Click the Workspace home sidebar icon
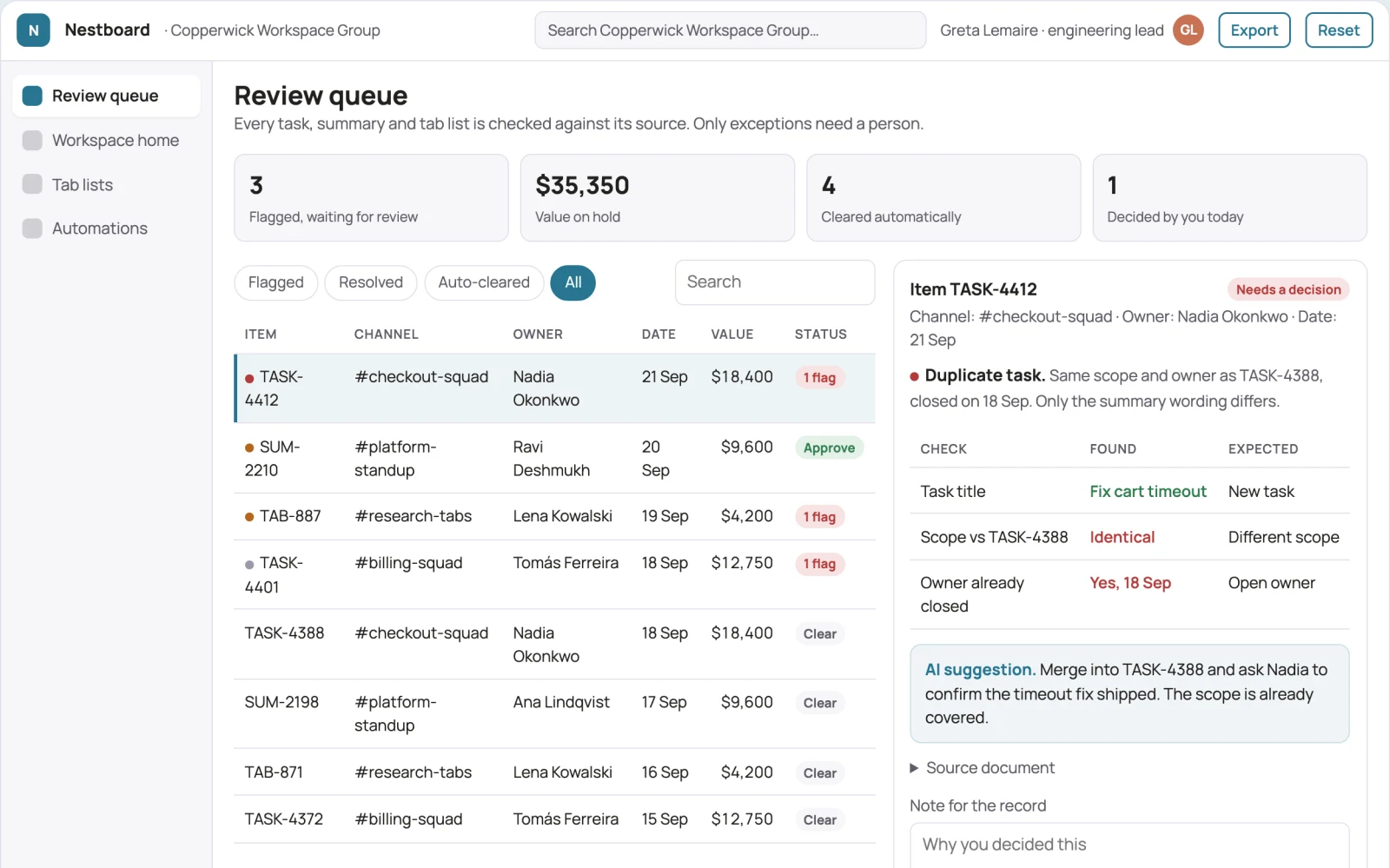The image size is (1390, 868). (32, 140)
